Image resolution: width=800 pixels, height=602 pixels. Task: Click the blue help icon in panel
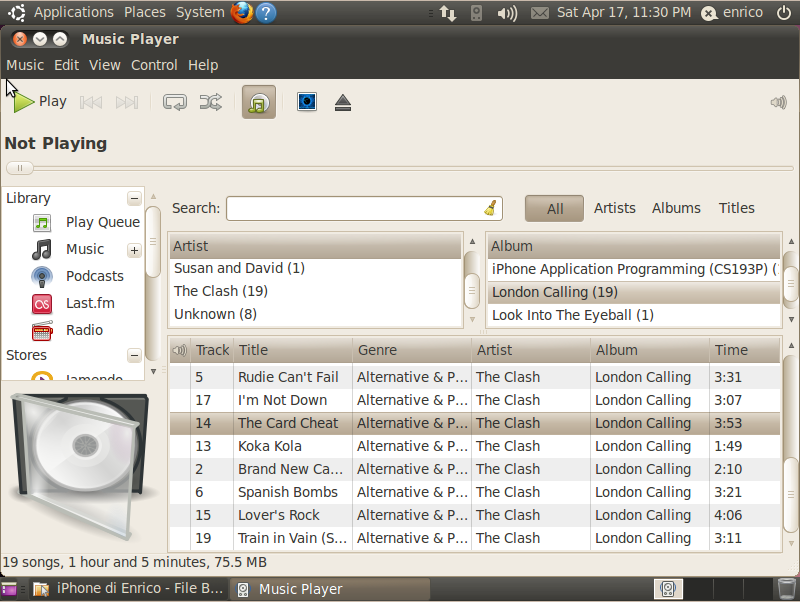click(266, 13)
